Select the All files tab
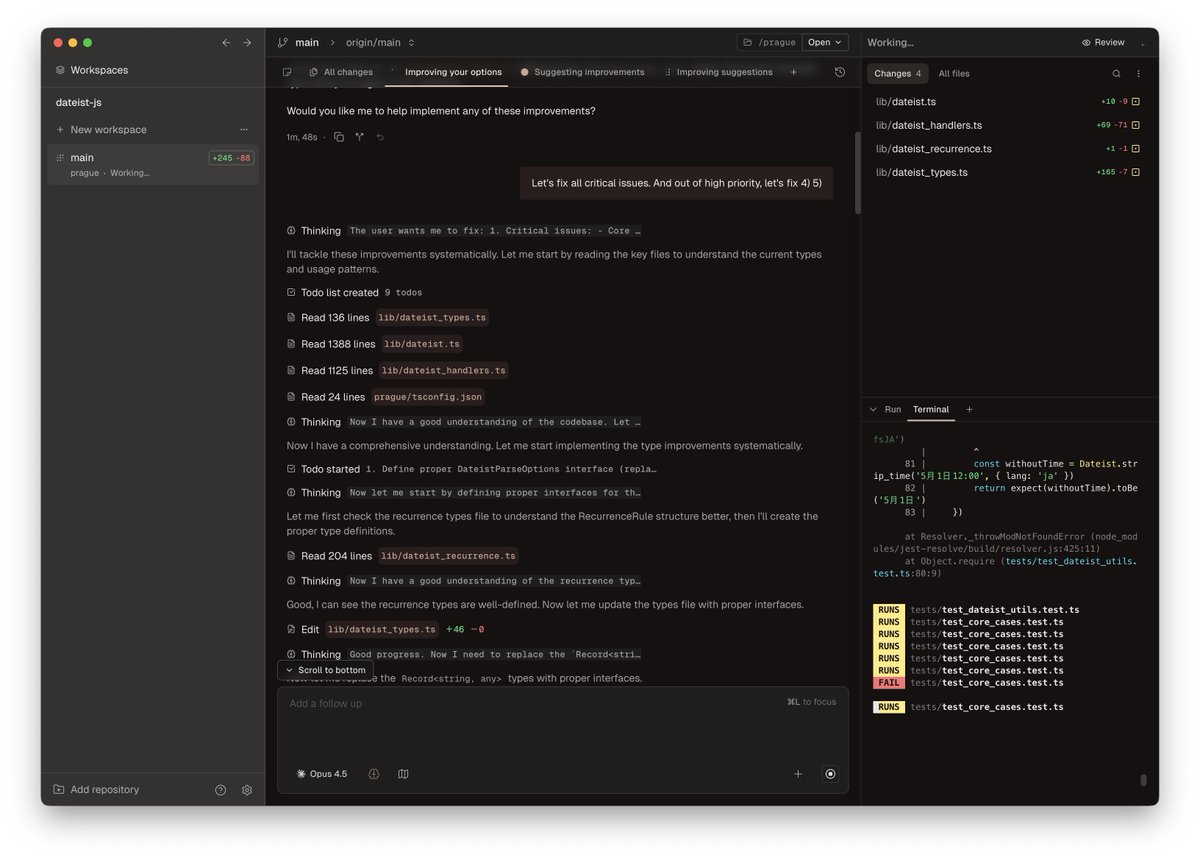This screenshot has width=1200, height=860. click(x=954, y=73)
